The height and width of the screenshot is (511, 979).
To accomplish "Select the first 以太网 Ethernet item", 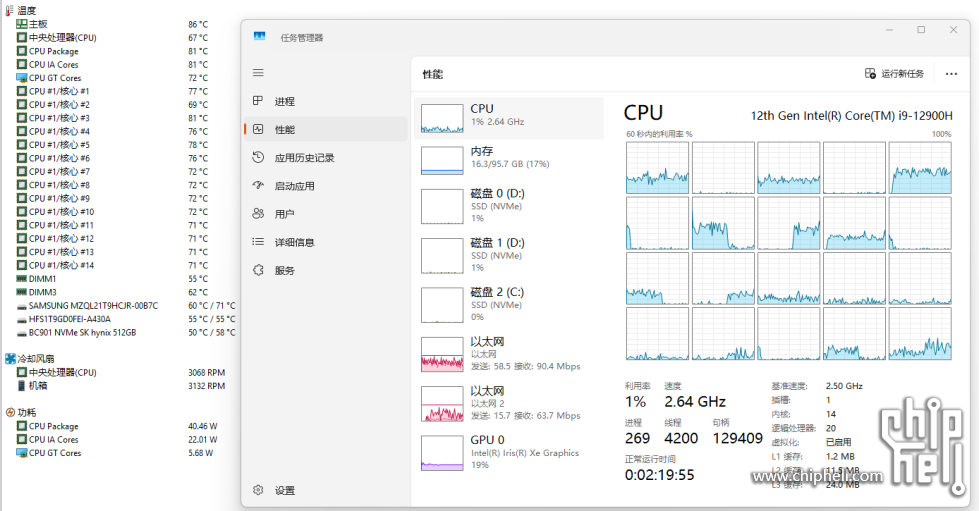I will pos(508,353).
